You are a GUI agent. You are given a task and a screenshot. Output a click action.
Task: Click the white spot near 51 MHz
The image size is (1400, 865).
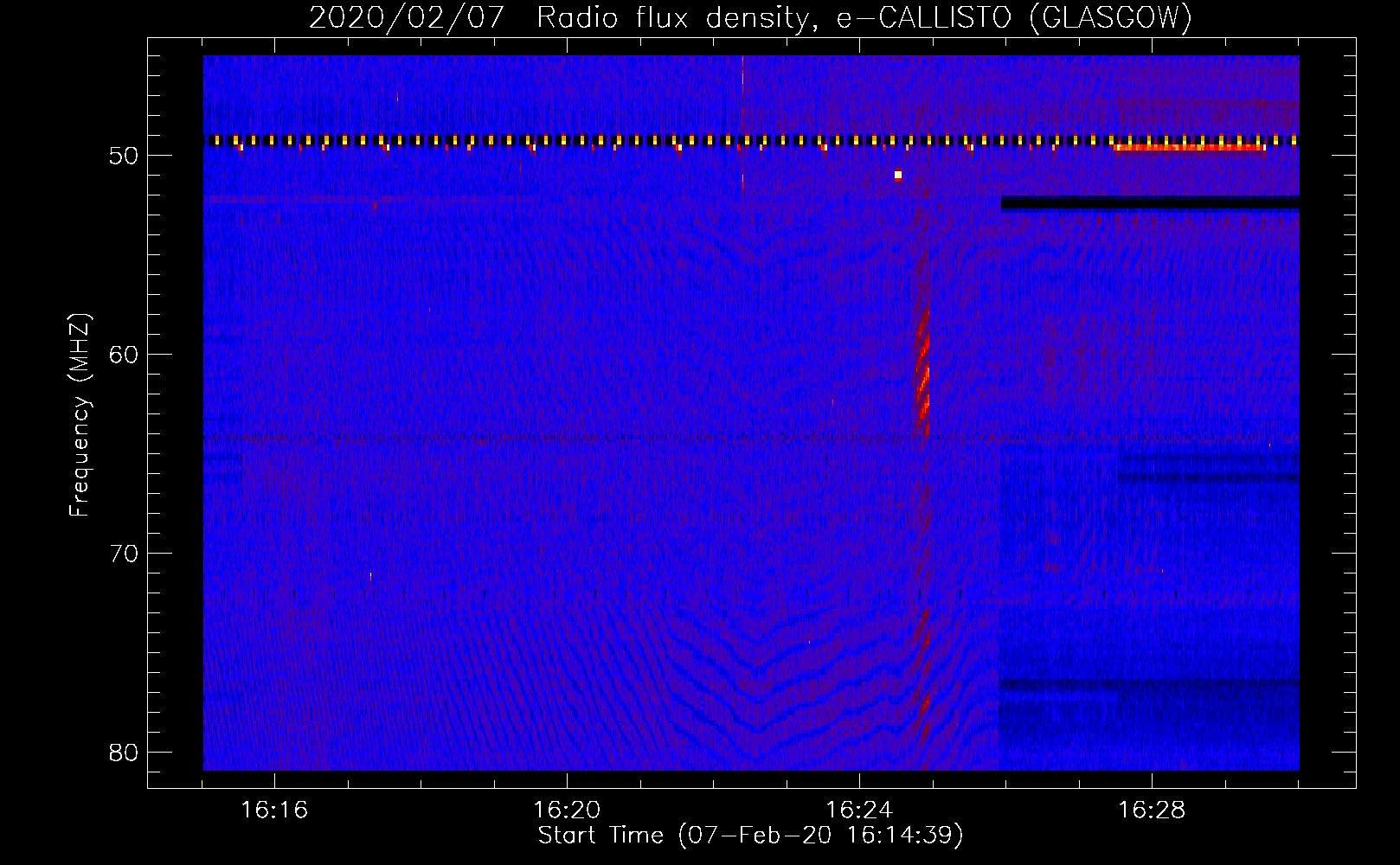pyautogui.click(x=898, y=175)
